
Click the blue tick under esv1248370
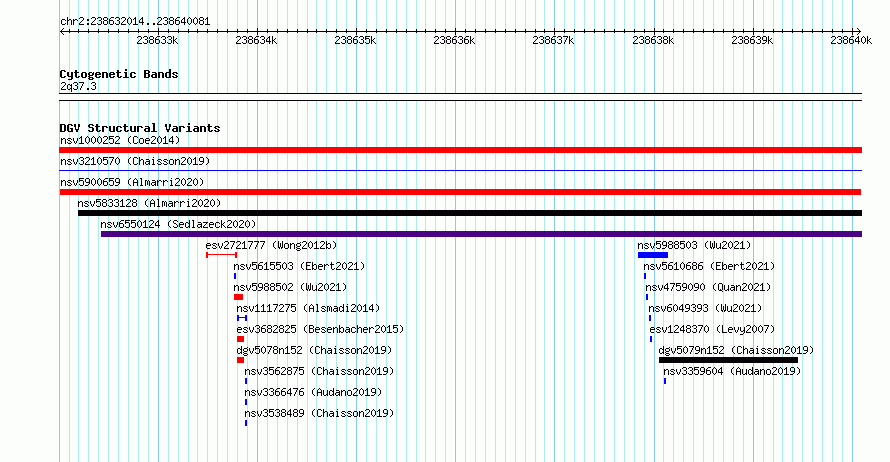(x=651, y=339)
